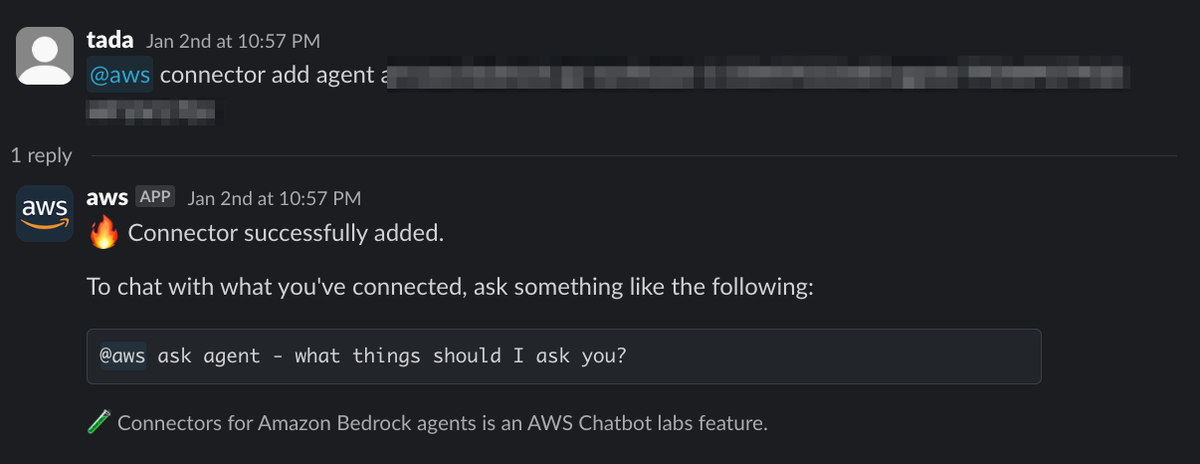The width and height of the screenshot is (1200, 464).
Task: Click the code block with ask agent command
Action: (564, 356)
